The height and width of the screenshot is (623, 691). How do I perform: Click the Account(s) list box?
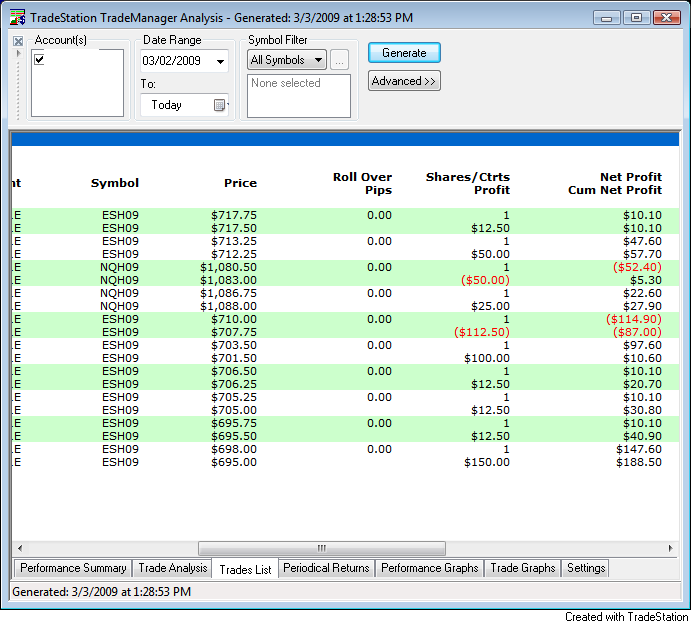click(x=78, y=83)
